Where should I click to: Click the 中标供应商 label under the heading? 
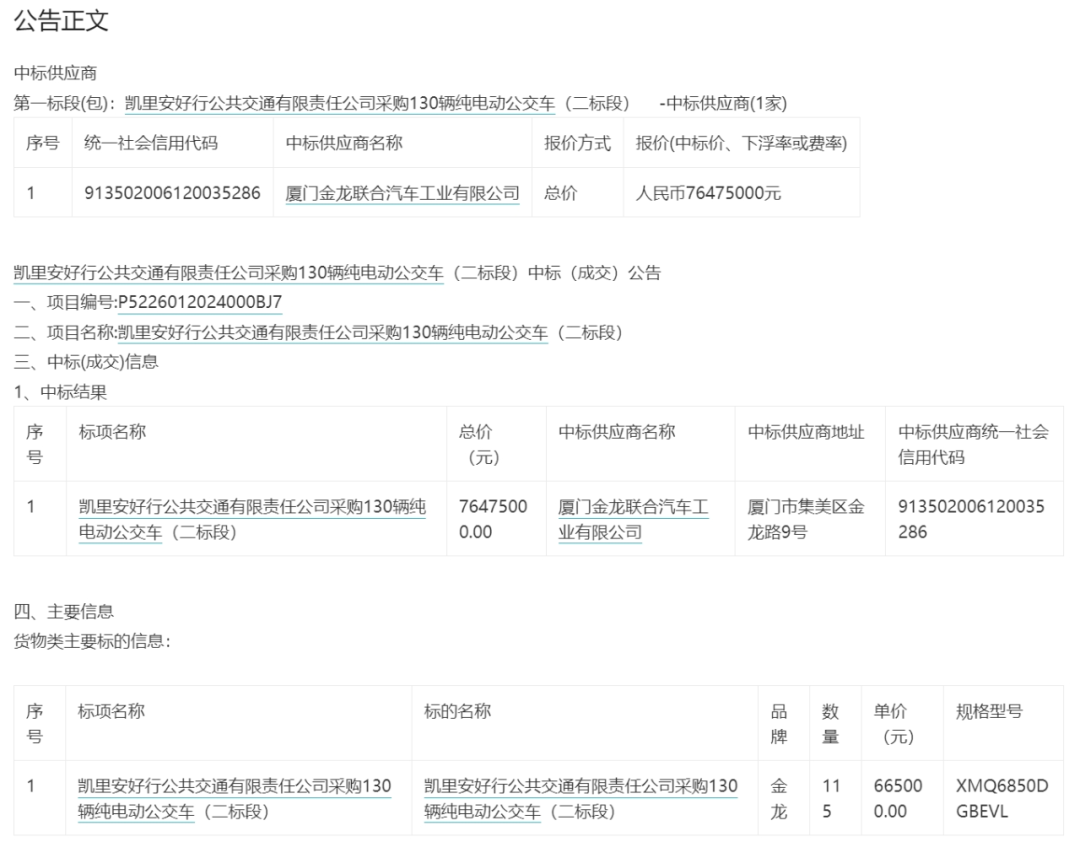pos(55,73)
